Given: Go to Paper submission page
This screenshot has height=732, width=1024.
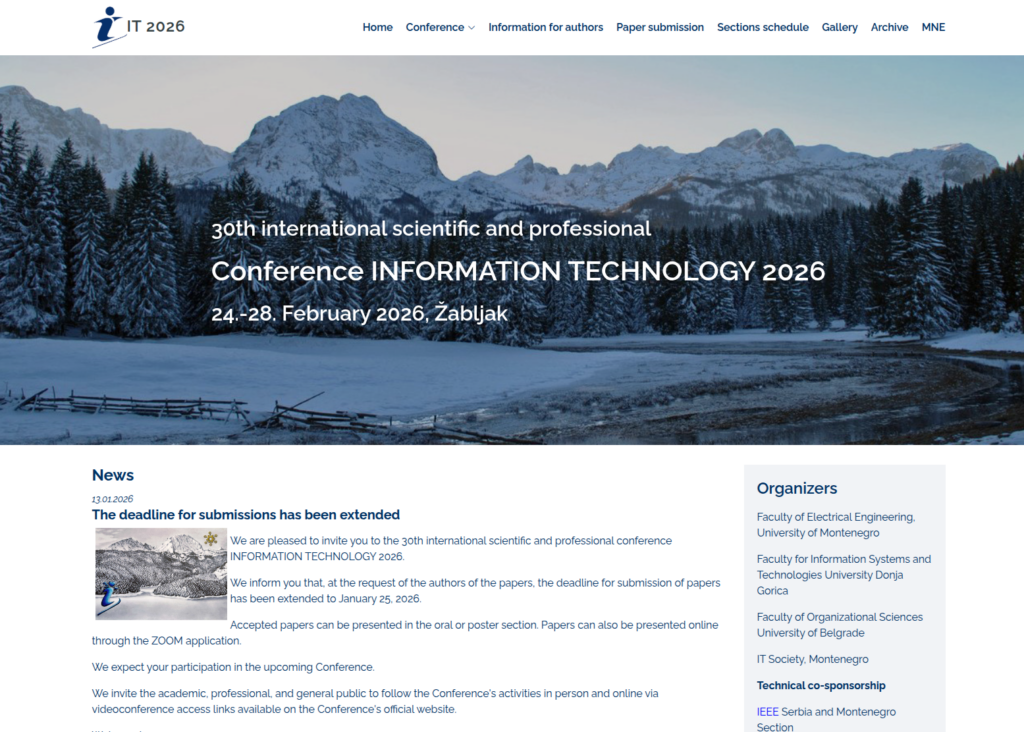Looking at the screenshot, I should coord(659,27).
